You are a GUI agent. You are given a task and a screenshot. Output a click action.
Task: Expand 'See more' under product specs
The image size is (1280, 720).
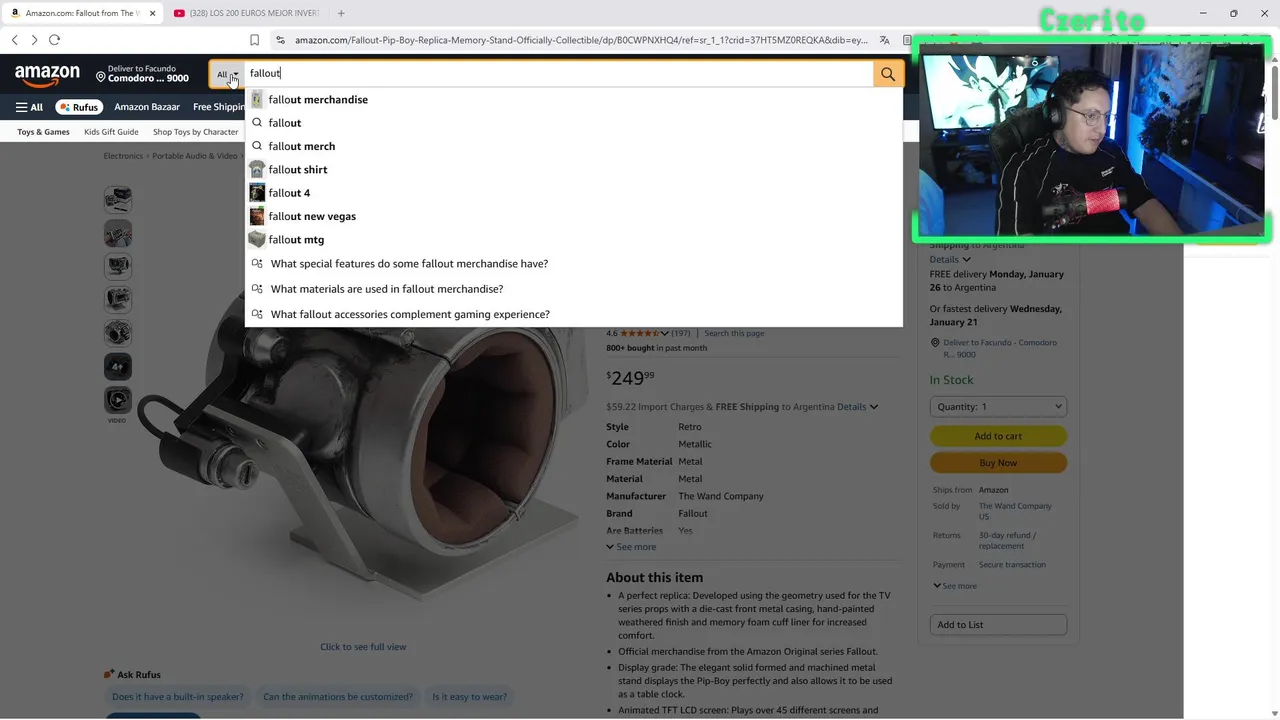[x=631, y=547]
